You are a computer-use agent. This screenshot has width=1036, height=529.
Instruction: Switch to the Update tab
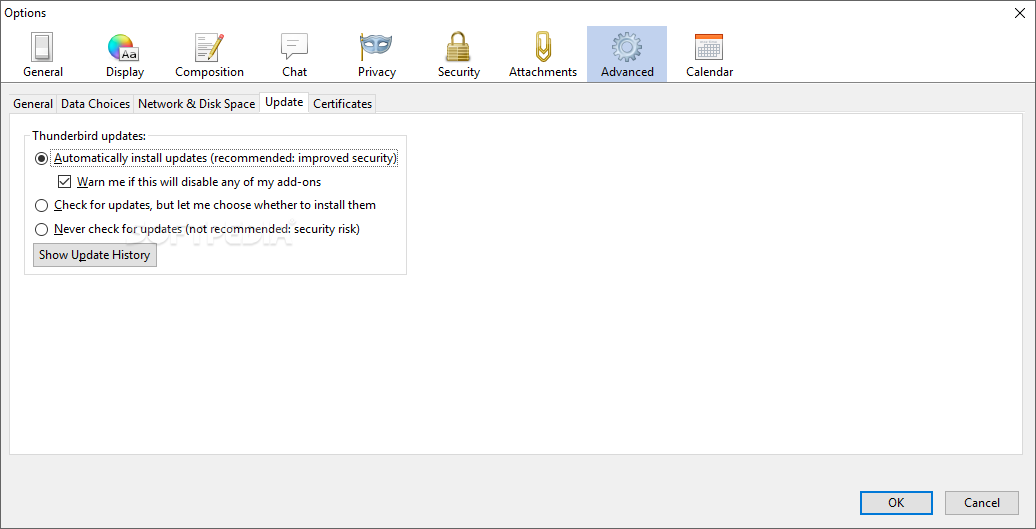pyautogui.click(x=284, y=102)
